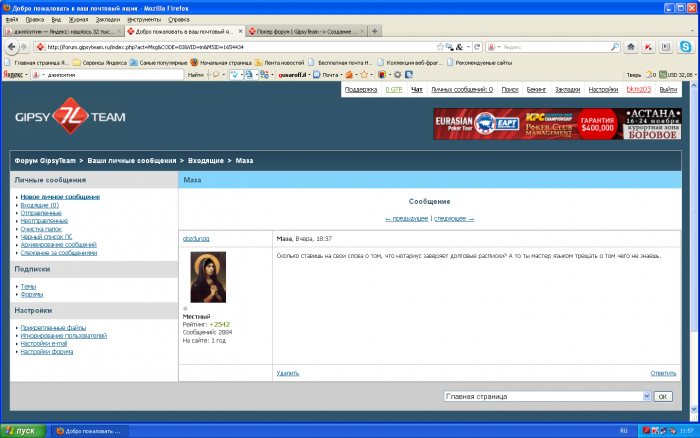
Task: Click the star favorites icon in Yandex bar
Action: click(364, 75)
